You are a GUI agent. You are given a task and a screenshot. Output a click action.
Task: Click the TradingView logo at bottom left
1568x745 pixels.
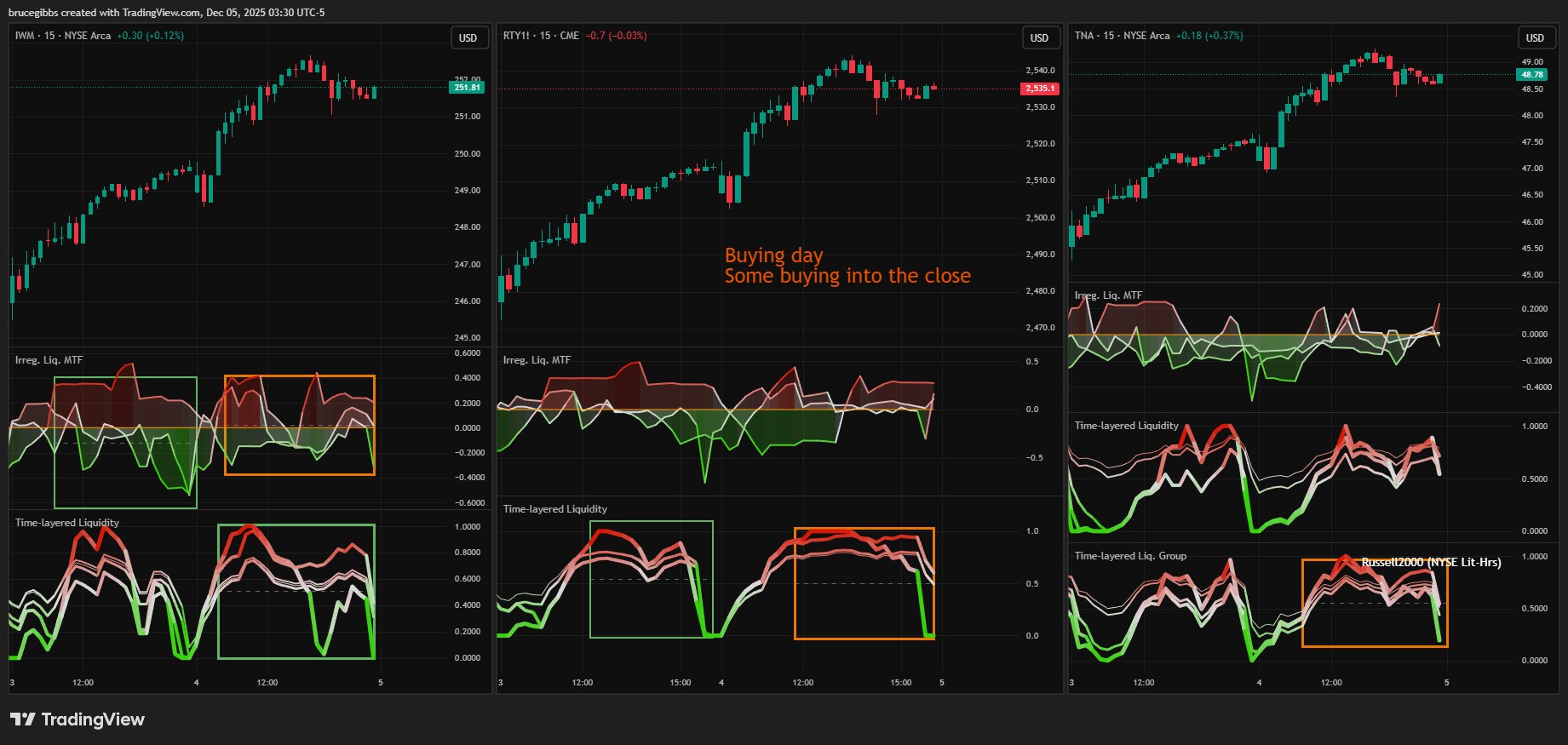pos(78,719)
